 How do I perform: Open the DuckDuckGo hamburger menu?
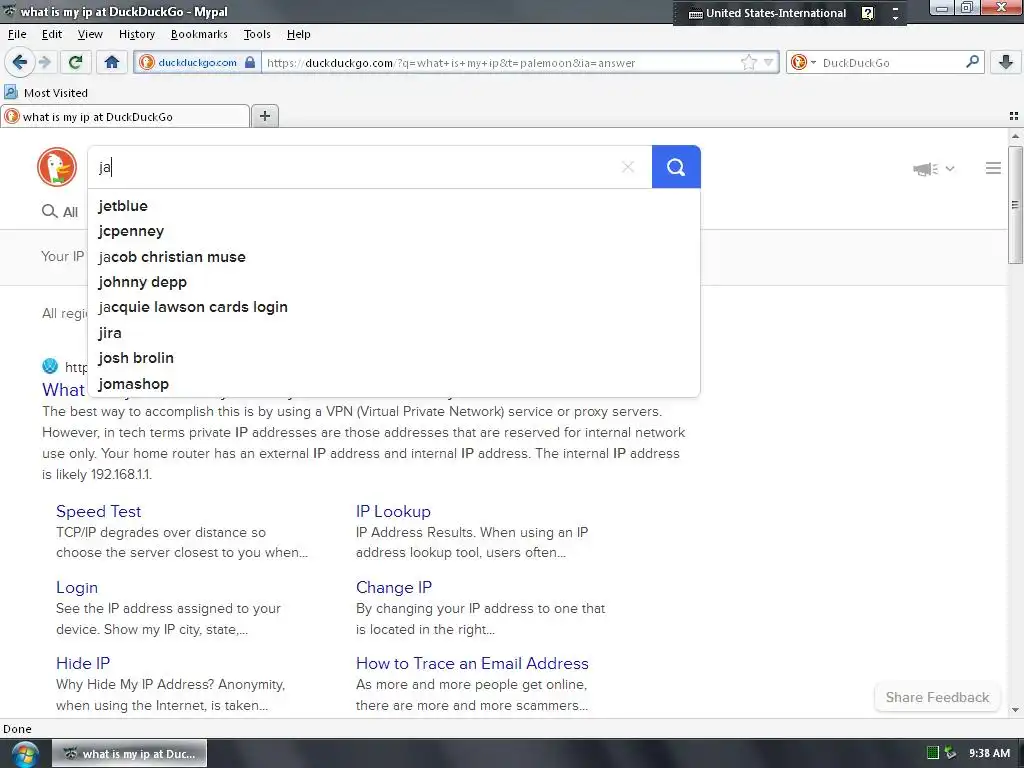[x=993, y=168]
